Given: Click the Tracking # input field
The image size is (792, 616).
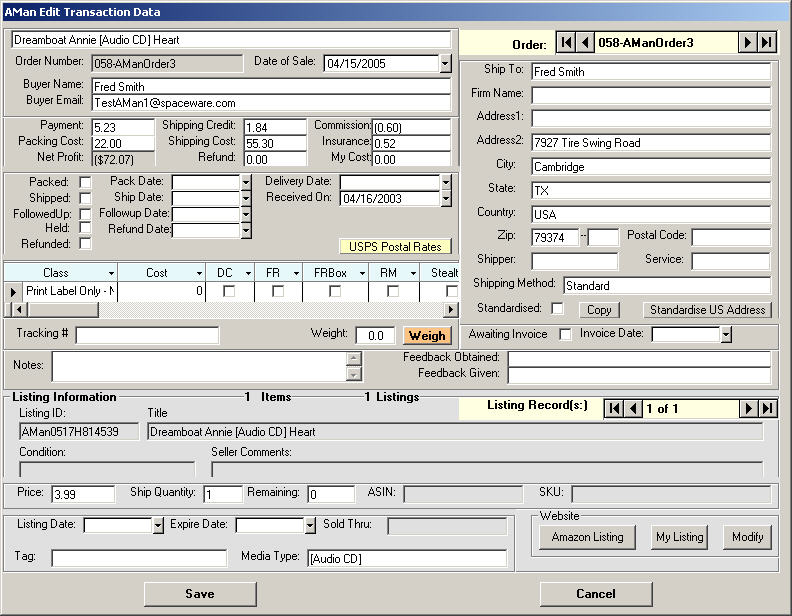Looking at the screenshot, I should point(147,335).
